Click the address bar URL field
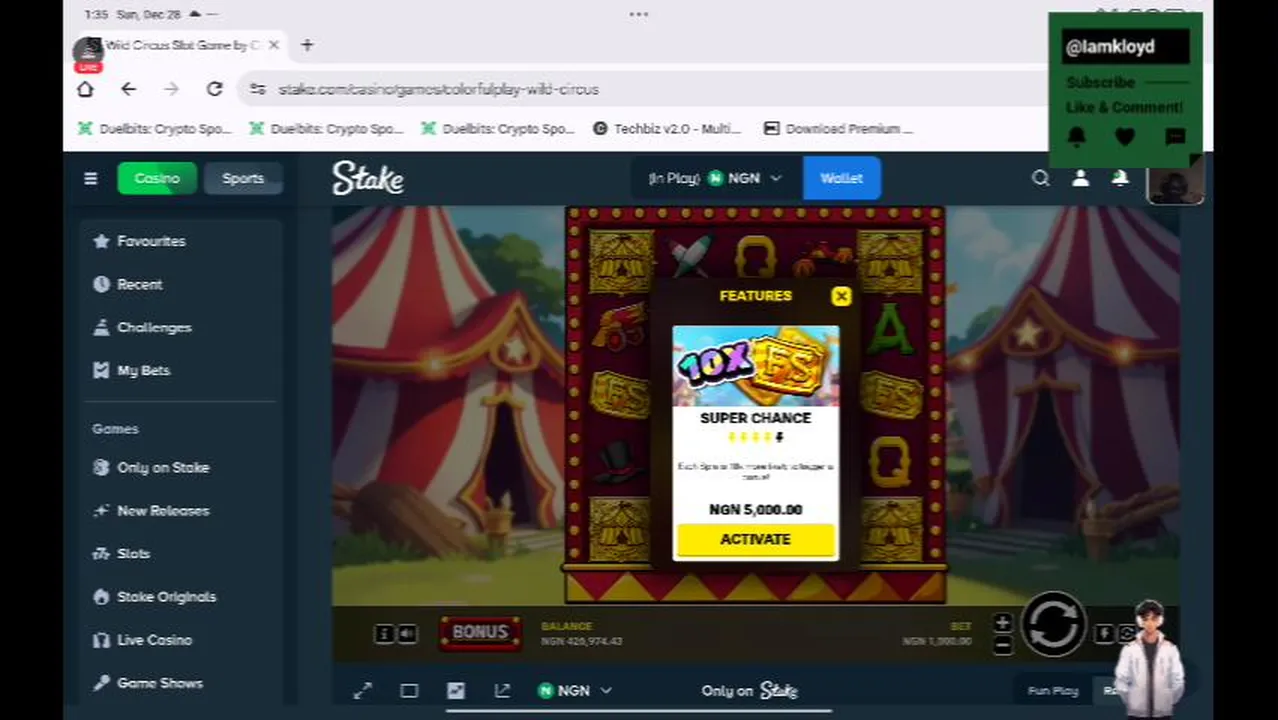 [x=640, y=89]
